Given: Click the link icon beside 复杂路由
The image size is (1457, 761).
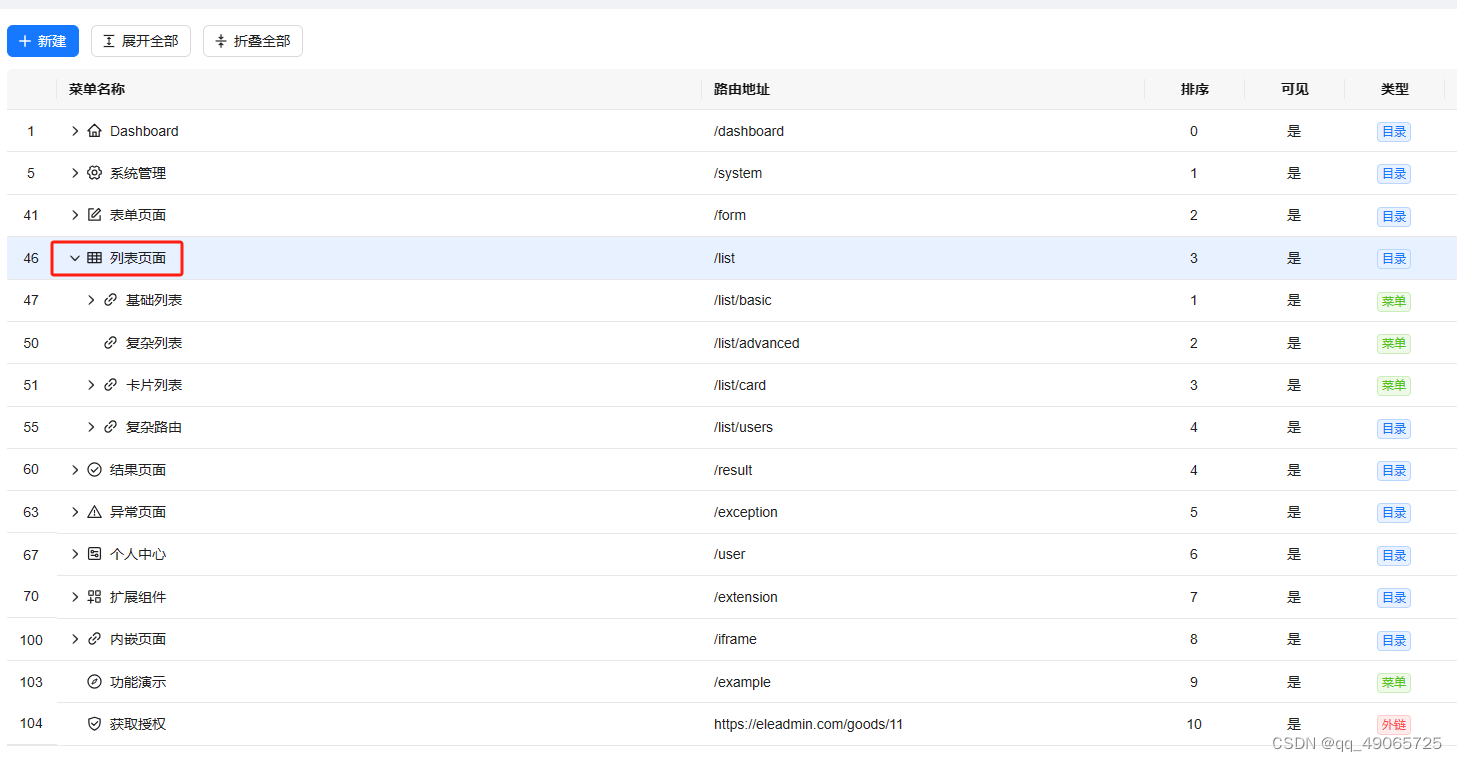Looking at the screenshot, I should [111, 427].
